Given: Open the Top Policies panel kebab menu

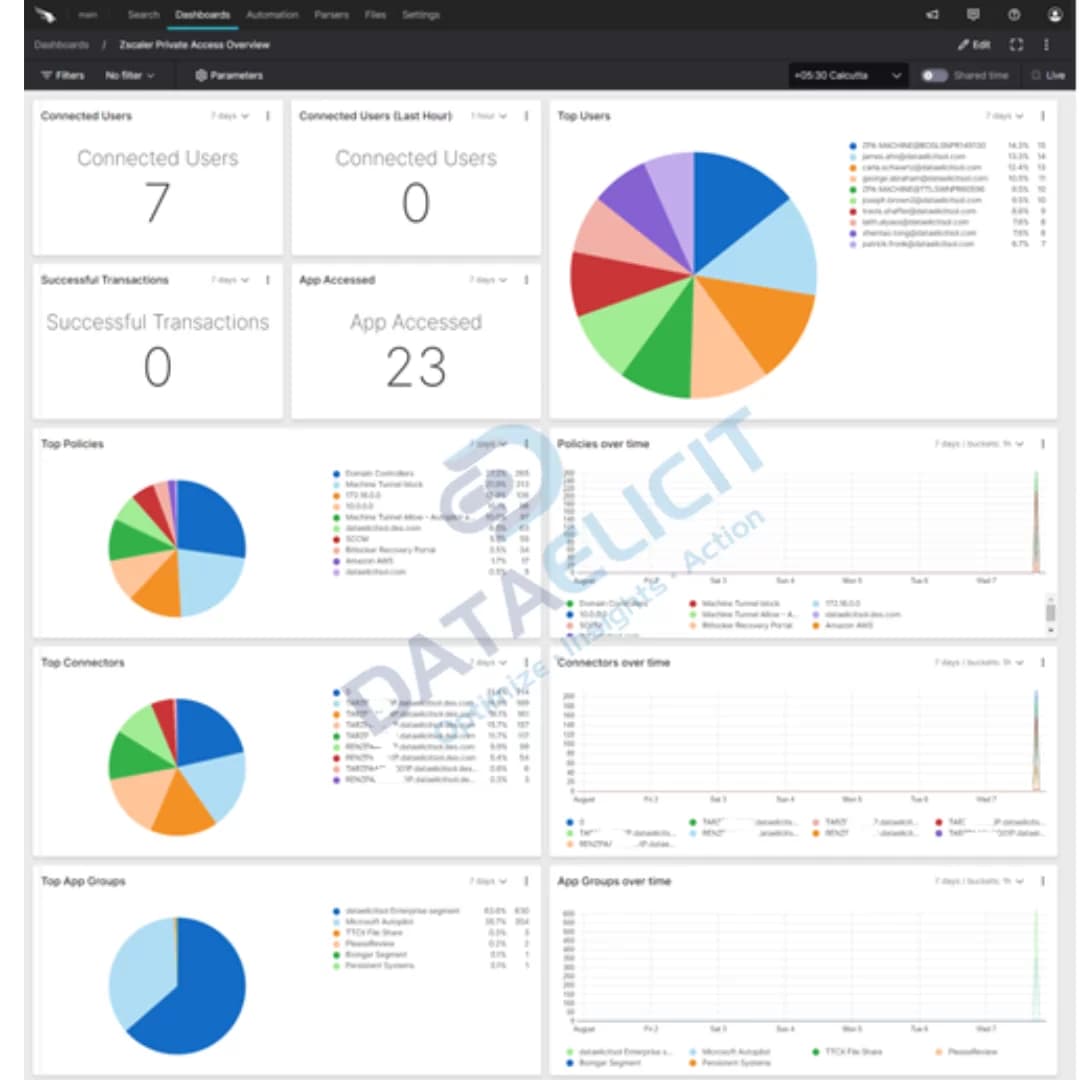Looking at the screenshot, I should (x=524, y=442).
